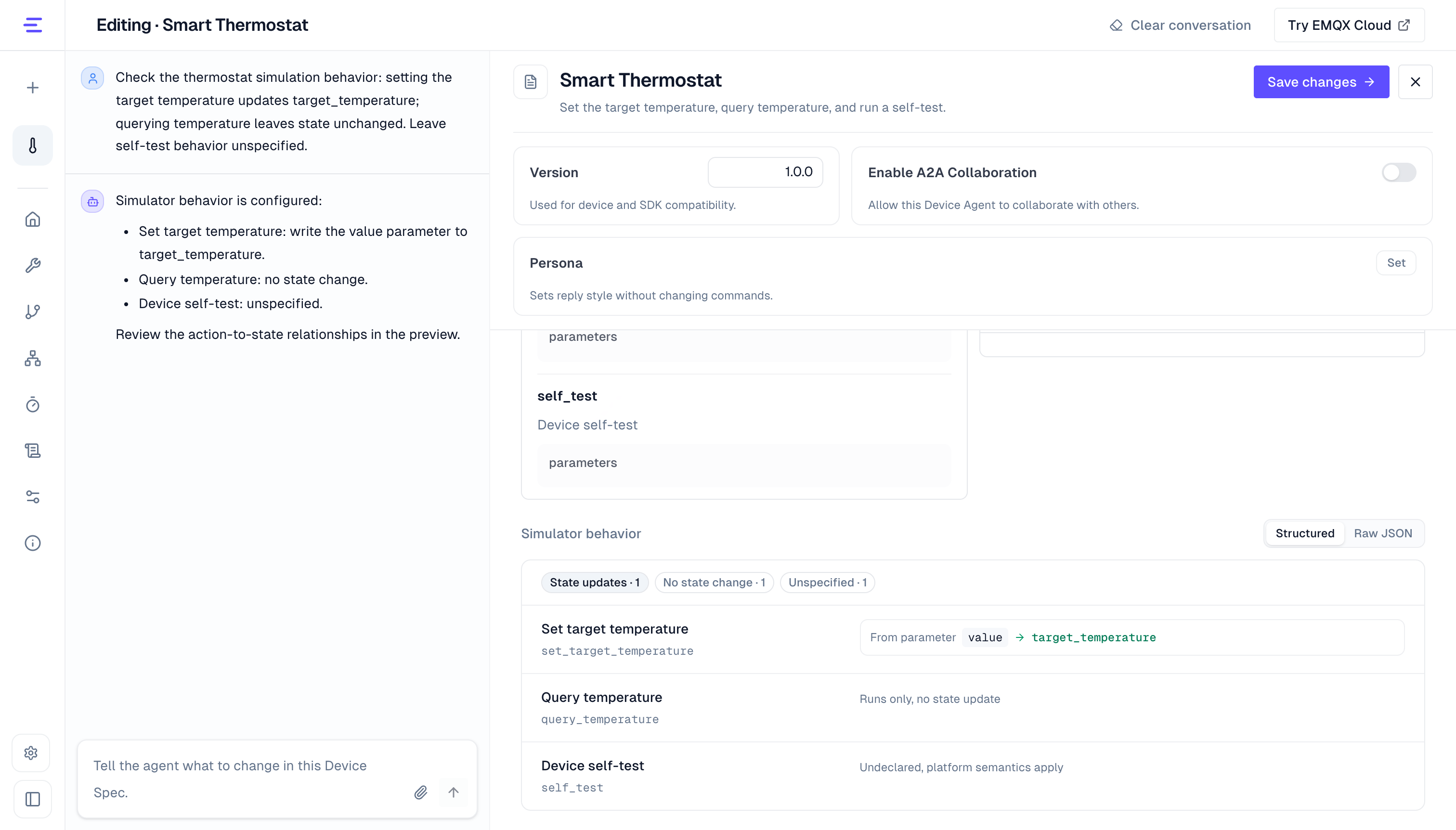This screenshot has width=1456, height=830.
Task: Select the thermometer device icon
Action: [32, 145]
